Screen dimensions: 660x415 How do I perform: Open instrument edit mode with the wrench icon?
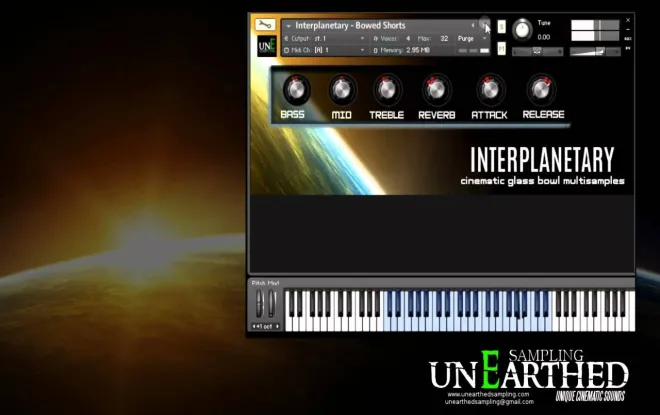pyautogui.click(x=265, y=24)
